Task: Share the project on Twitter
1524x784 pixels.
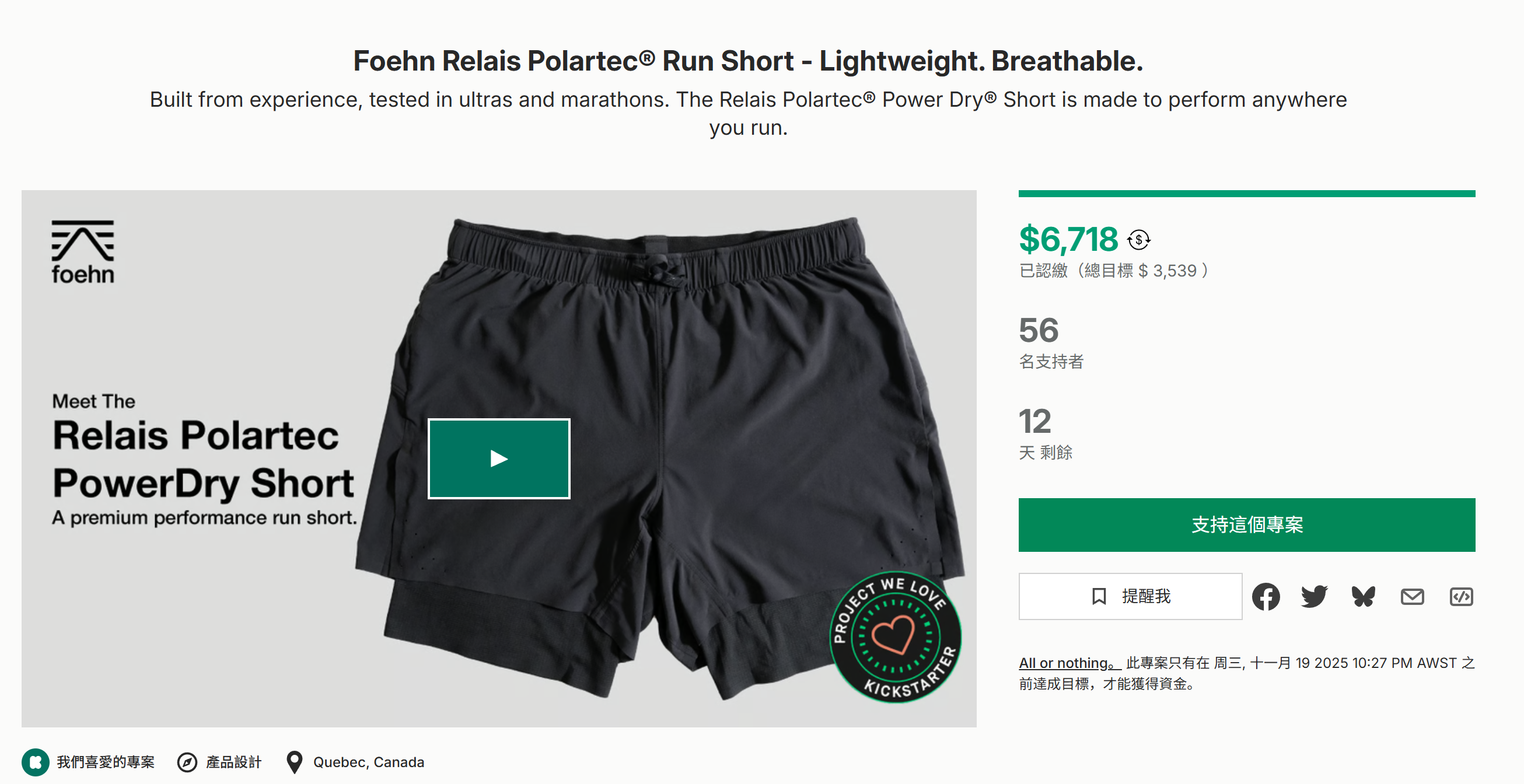Action: click(x=1314, y=596)
